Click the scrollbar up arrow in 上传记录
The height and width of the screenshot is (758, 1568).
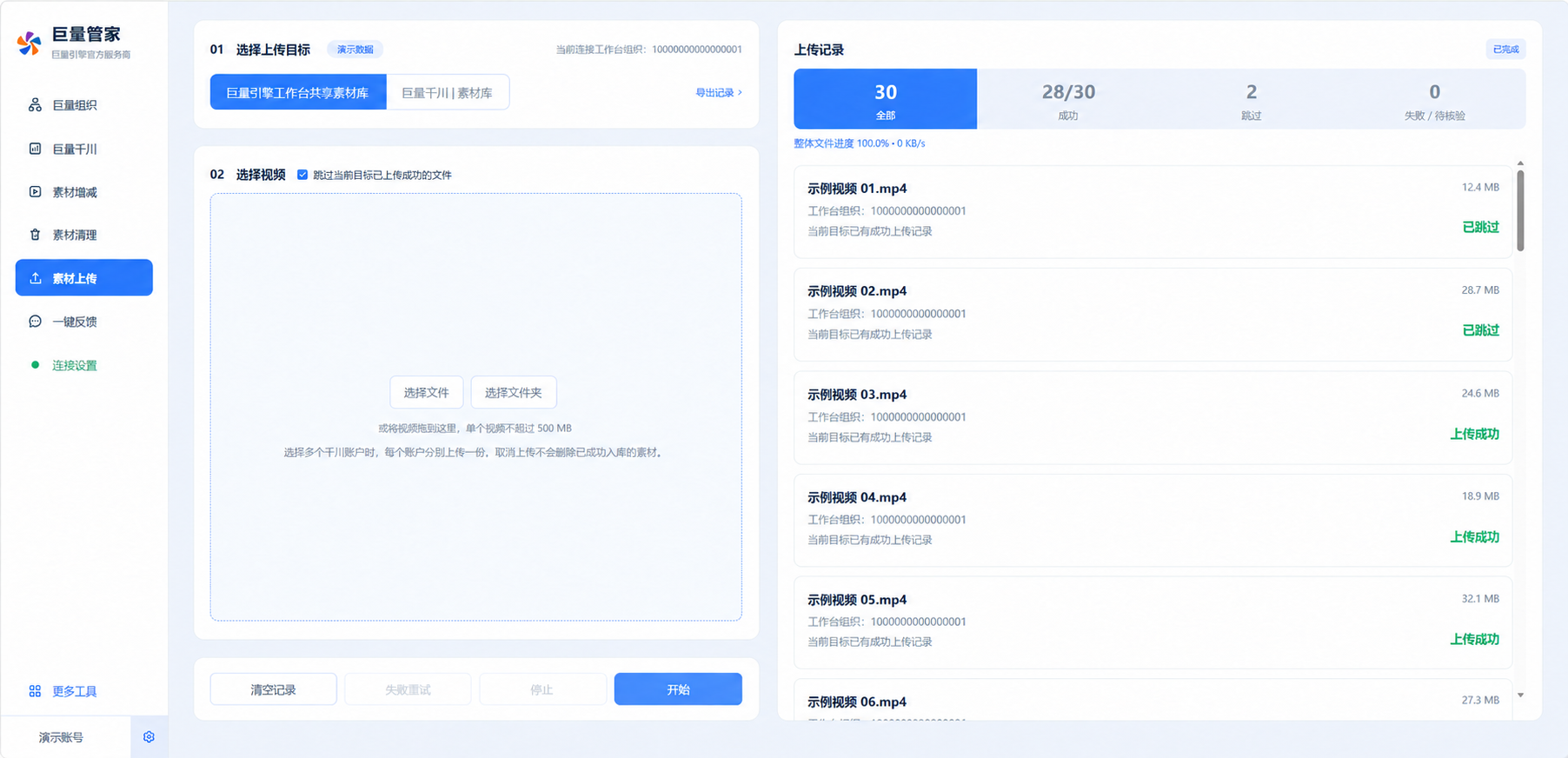[x=1520, y=163]
